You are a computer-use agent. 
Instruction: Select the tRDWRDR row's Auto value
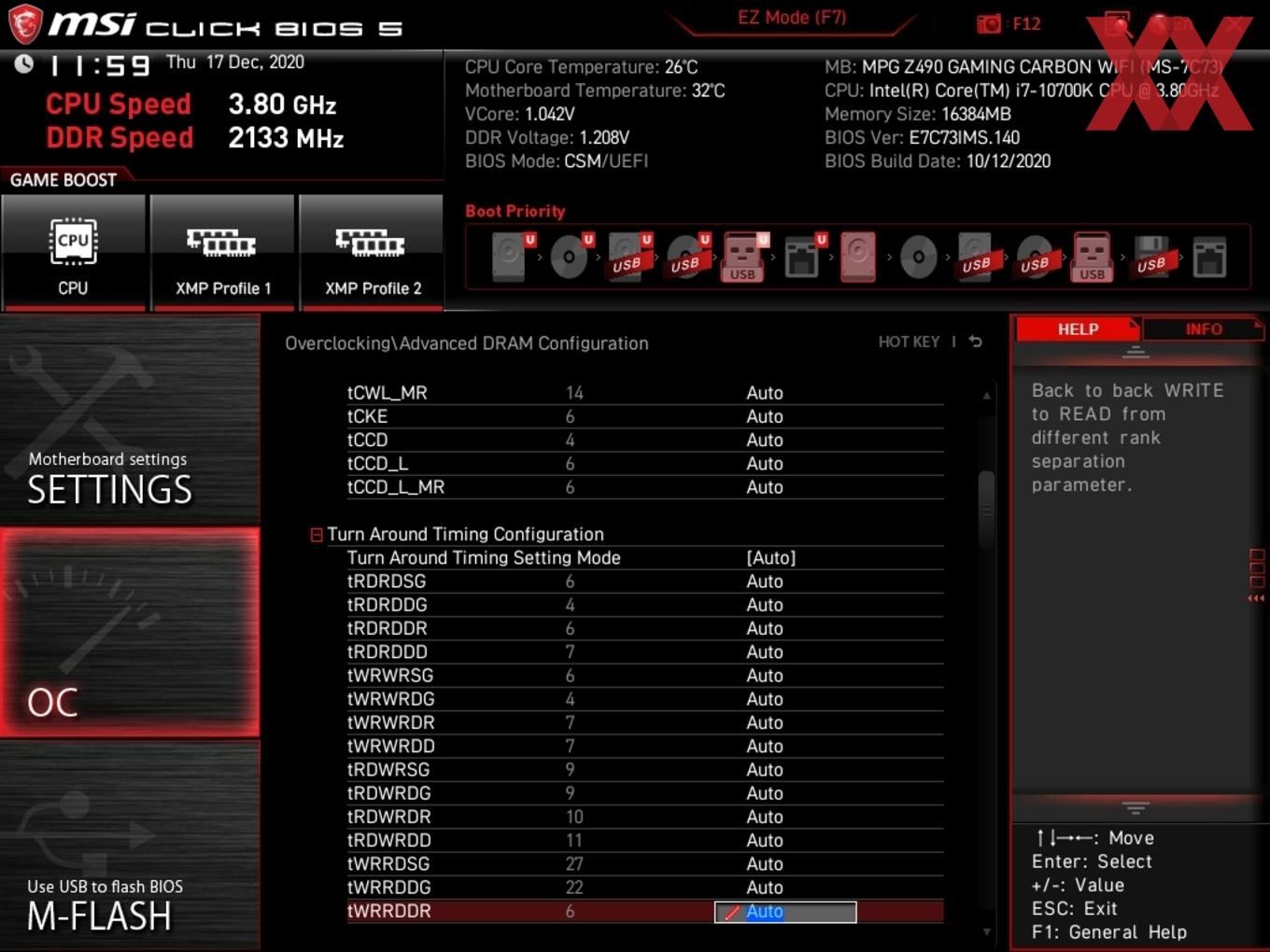(765, 818)
